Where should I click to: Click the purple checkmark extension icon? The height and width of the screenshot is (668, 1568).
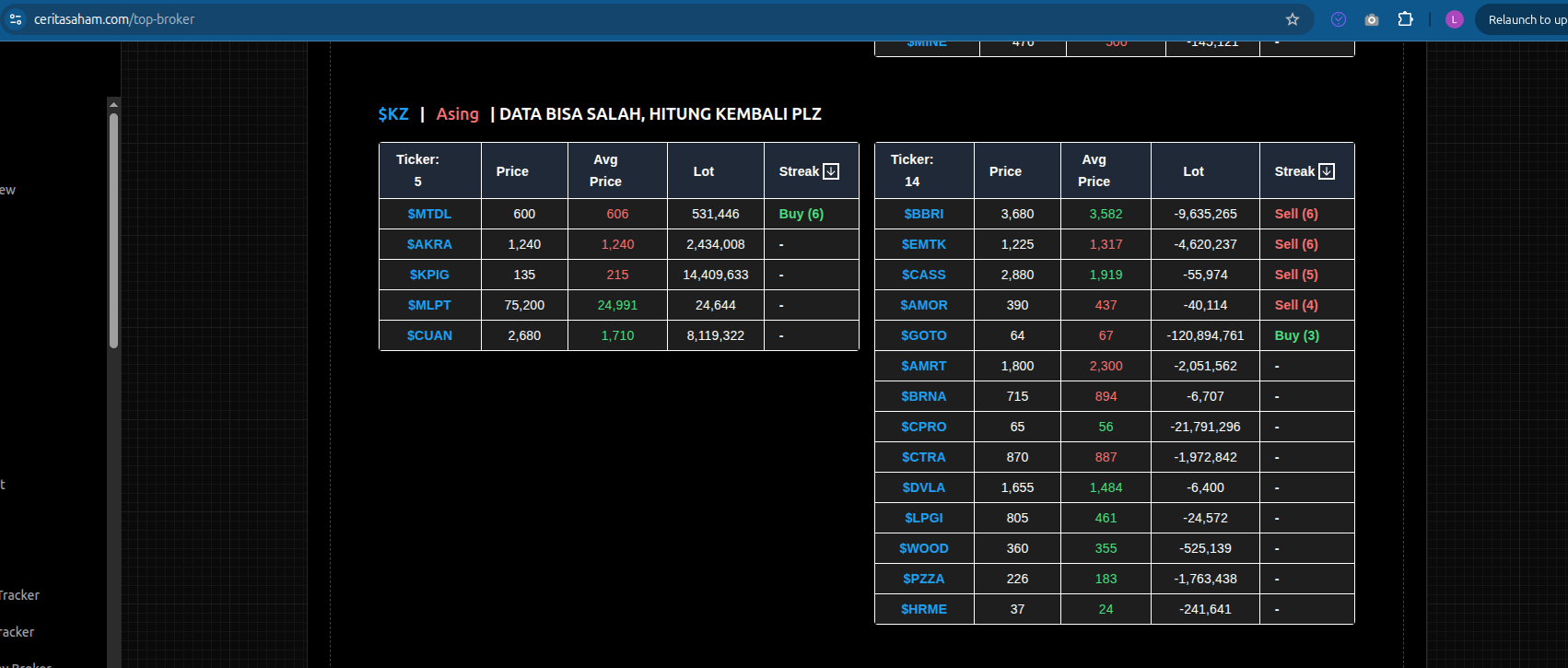pos(1339,19)
